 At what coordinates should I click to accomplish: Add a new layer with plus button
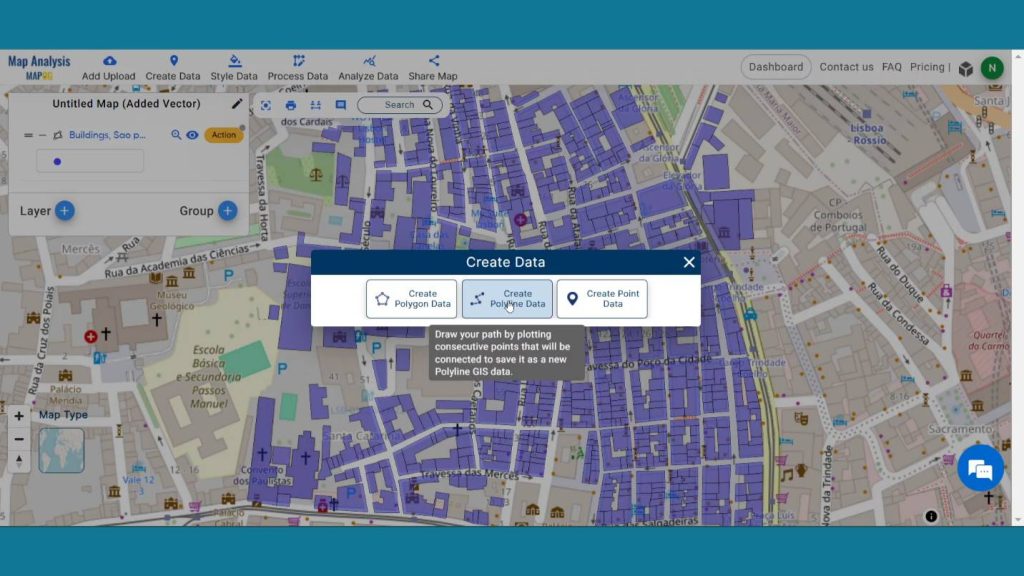tap(64, 211)
